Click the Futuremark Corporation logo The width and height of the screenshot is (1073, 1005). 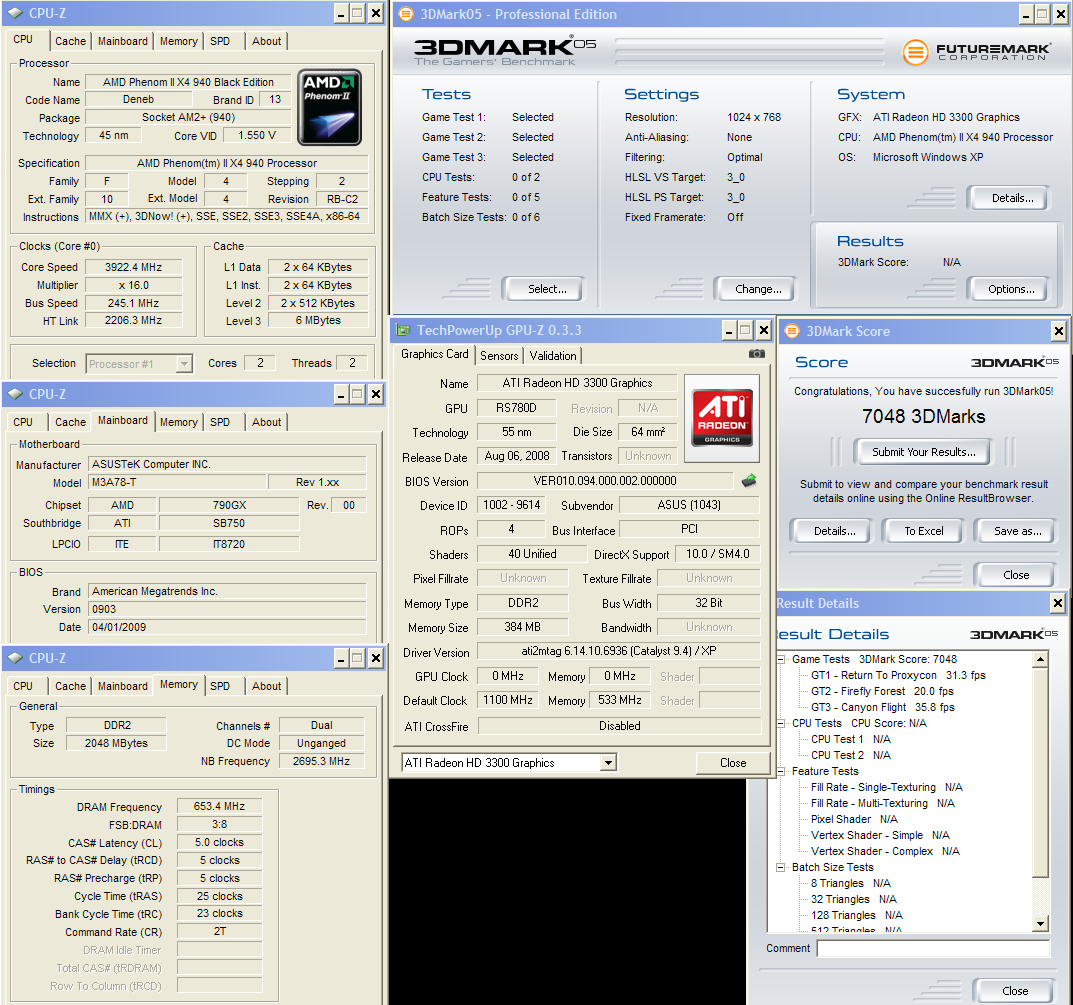tap(977, 52)
